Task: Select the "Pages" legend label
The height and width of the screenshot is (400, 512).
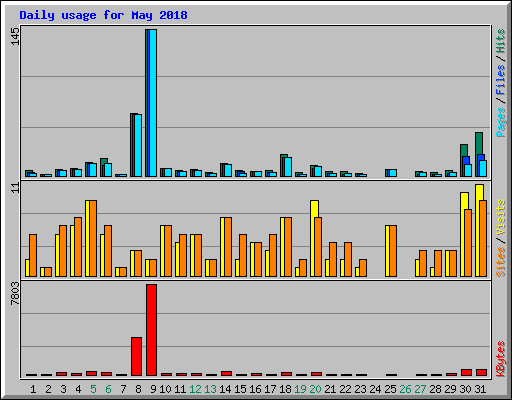Action: (500, 122)
